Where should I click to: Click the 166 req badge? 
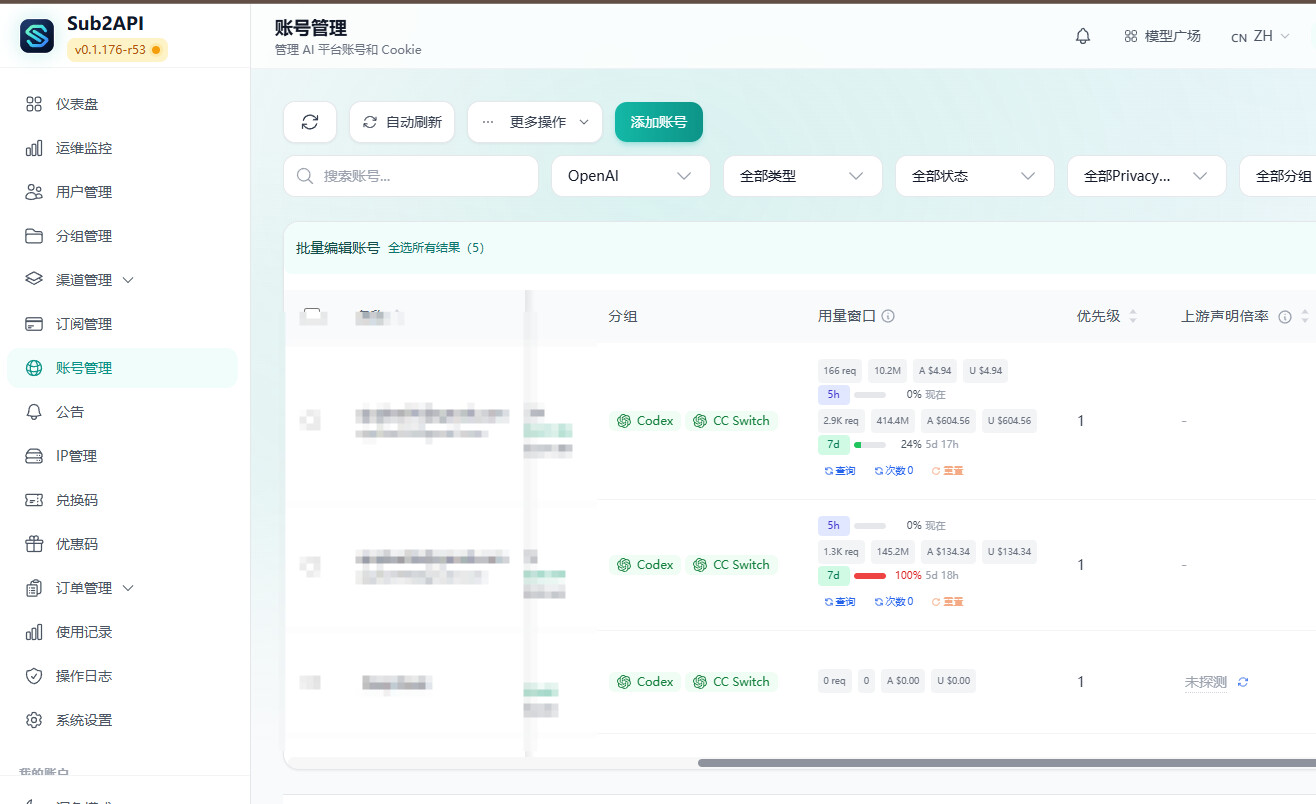coord(840,371)
